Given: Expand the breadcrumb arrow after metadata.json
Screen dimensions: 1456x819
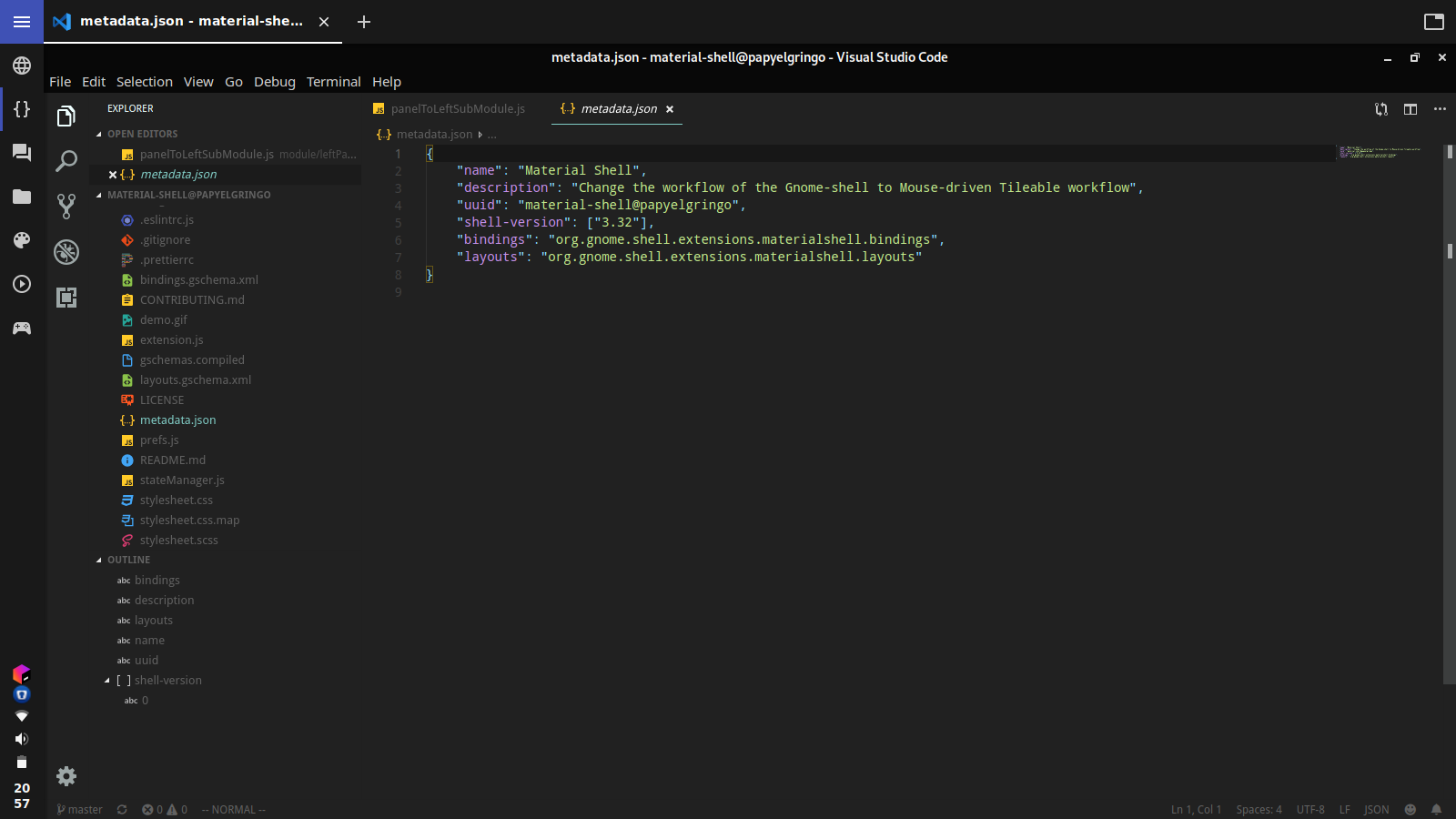Looking at the screenshot, I should pos(480,135).
